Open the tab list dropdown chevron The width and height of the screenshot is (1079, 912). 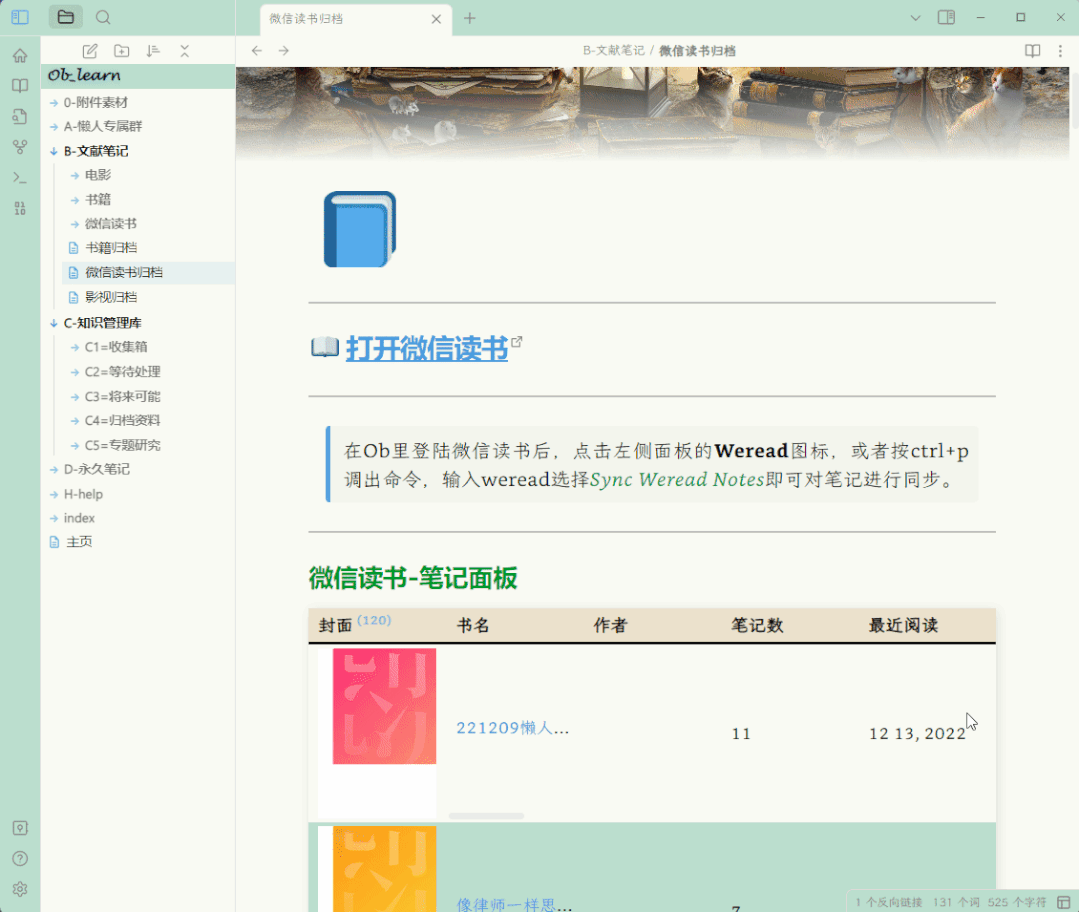915,18
